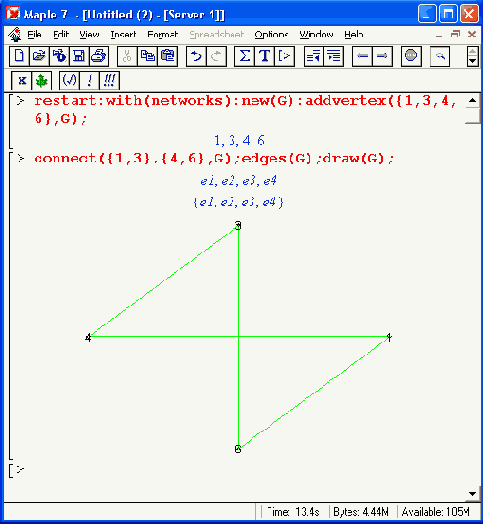Click the stop computation icon

411,56
